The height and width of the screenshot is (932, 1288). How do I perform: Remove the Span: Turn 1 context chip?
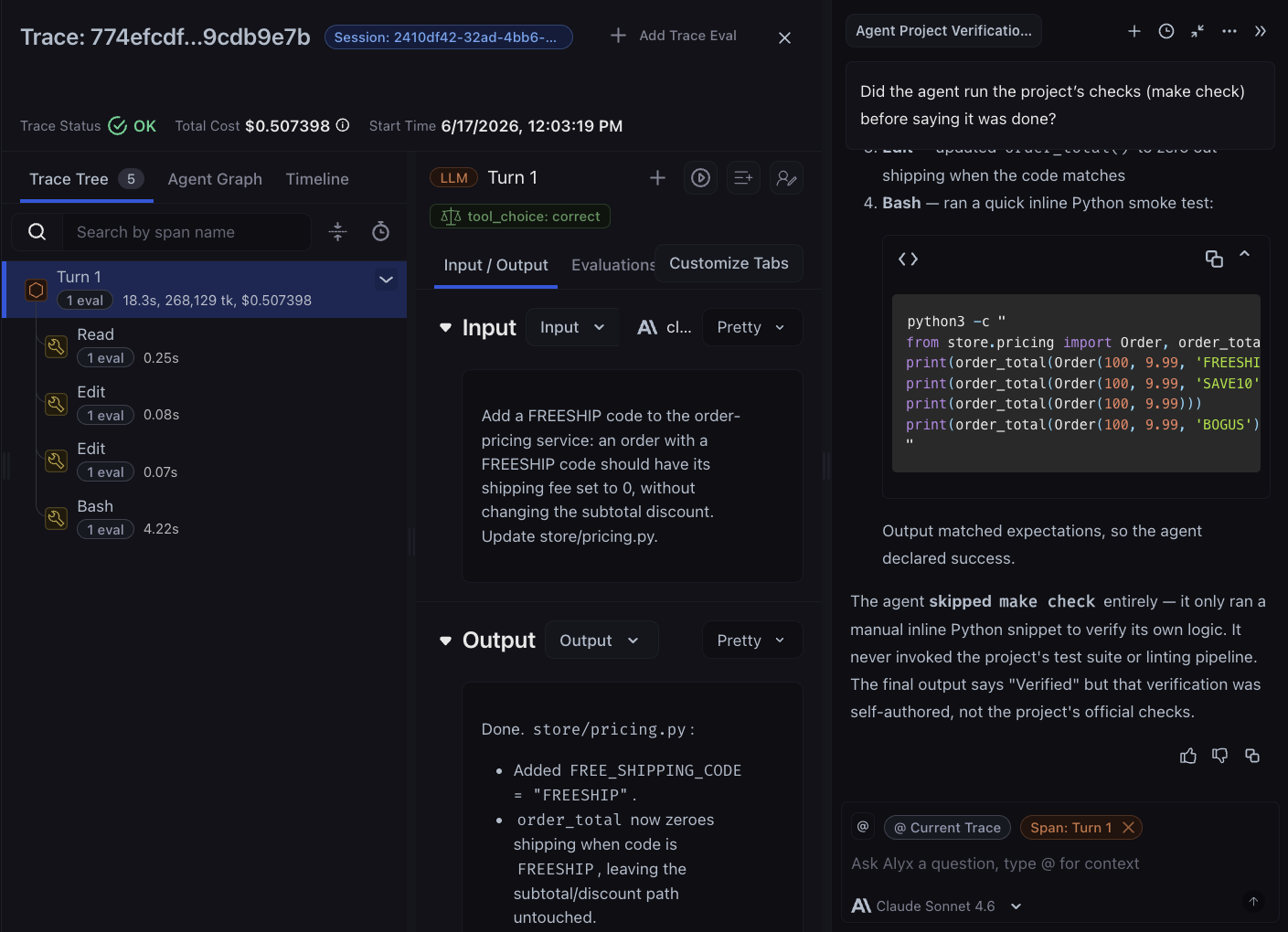pyautogui.click(x=1129, y=828)
